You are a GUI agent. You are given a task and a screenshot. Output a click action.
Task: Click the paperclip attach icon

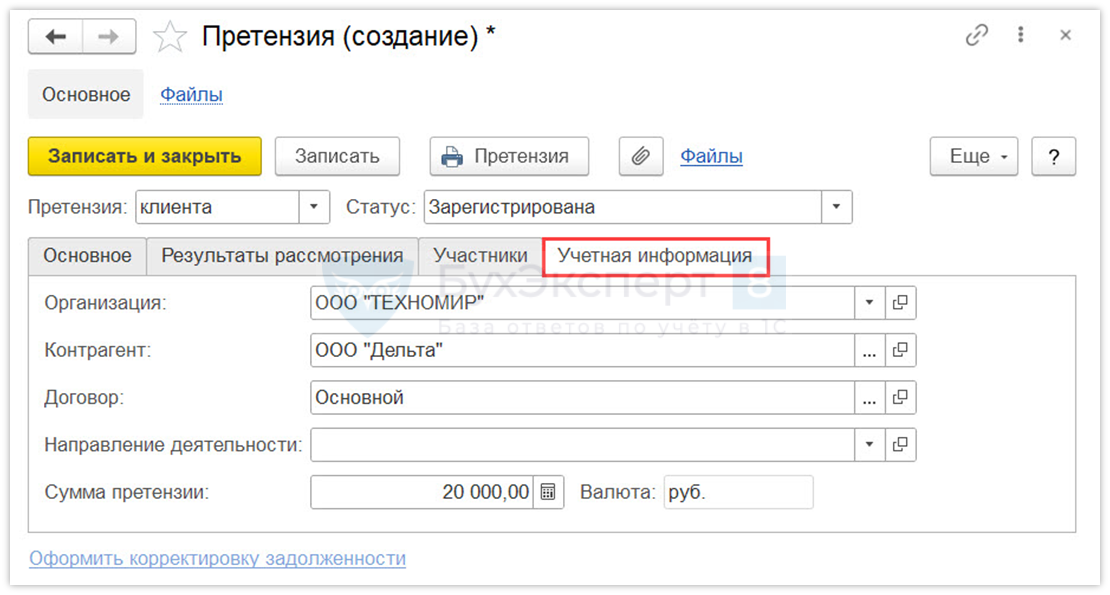pos(641,156)
